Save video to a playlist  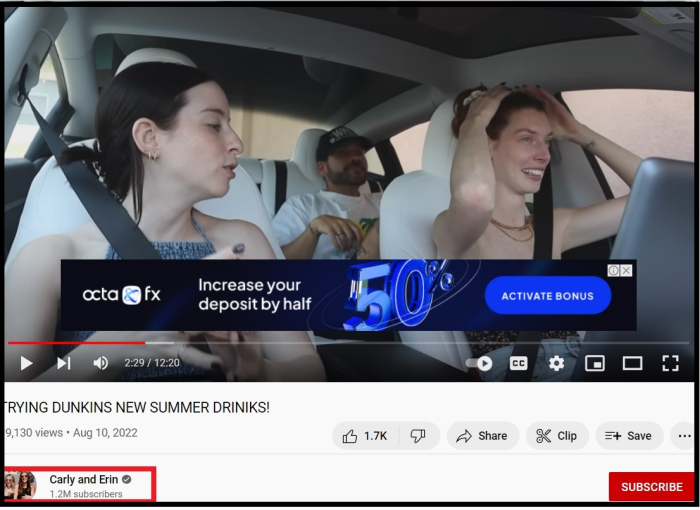click(x=629, y=436)
